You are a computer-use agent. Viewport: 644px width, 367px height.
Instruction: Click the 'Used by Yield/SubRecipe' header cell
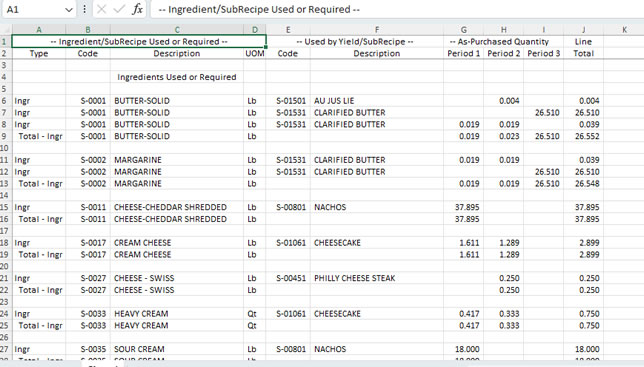(355, 41)
